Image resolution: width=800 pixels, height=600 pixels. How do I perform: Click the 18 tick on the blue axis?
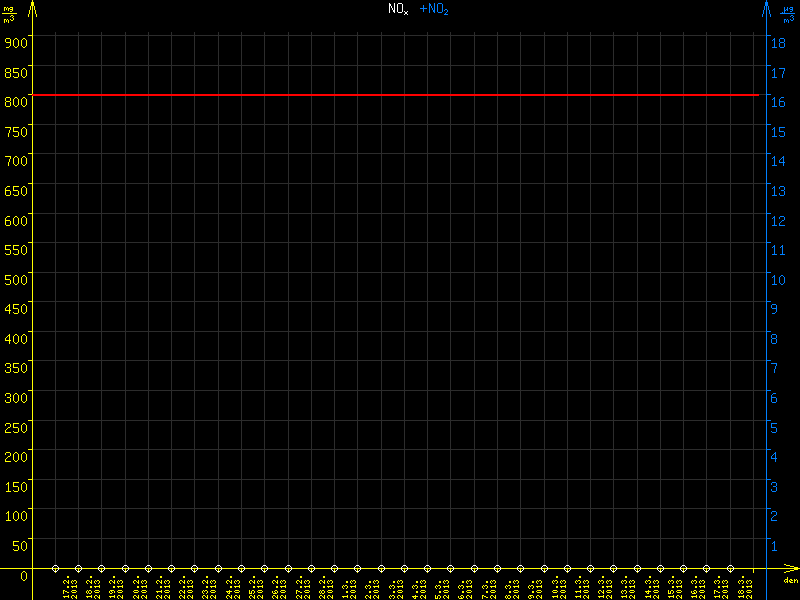point(777,43)
